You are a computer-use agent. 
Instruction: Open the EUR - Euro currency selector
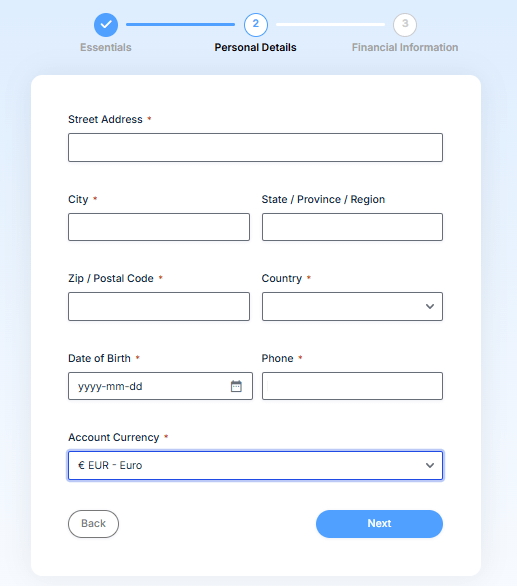(255, 465)
